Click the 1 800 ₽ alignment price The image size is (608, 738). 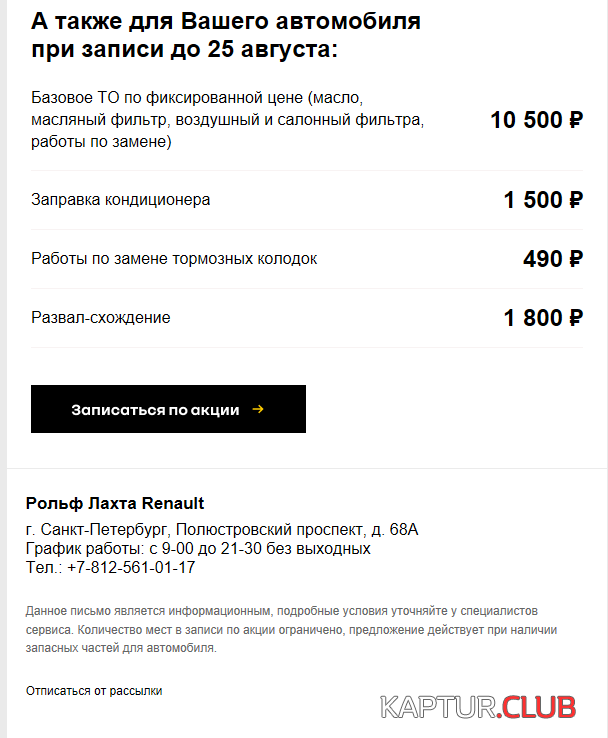tap(543, 318)
